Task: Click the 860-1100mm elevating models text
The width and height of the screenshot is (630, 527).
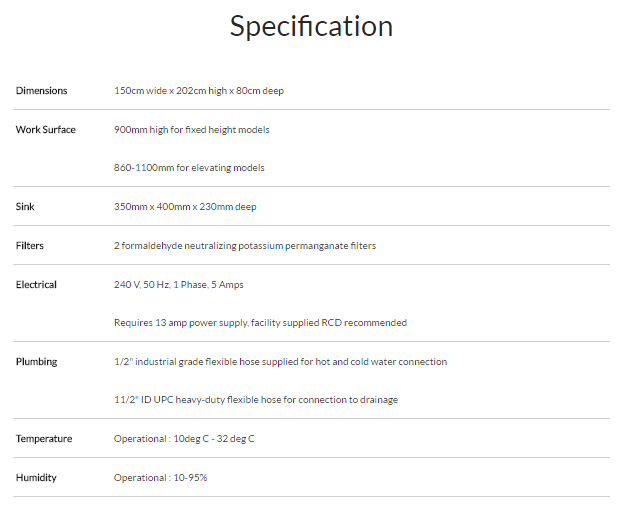Action: (x=189, y=168)
